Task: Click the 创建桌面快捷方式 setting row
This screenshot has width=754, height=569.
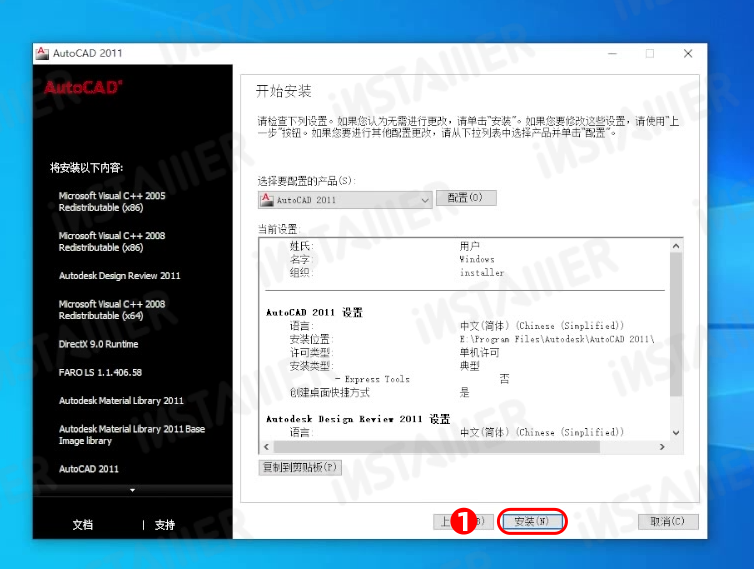Action: (x=379, y=393)
